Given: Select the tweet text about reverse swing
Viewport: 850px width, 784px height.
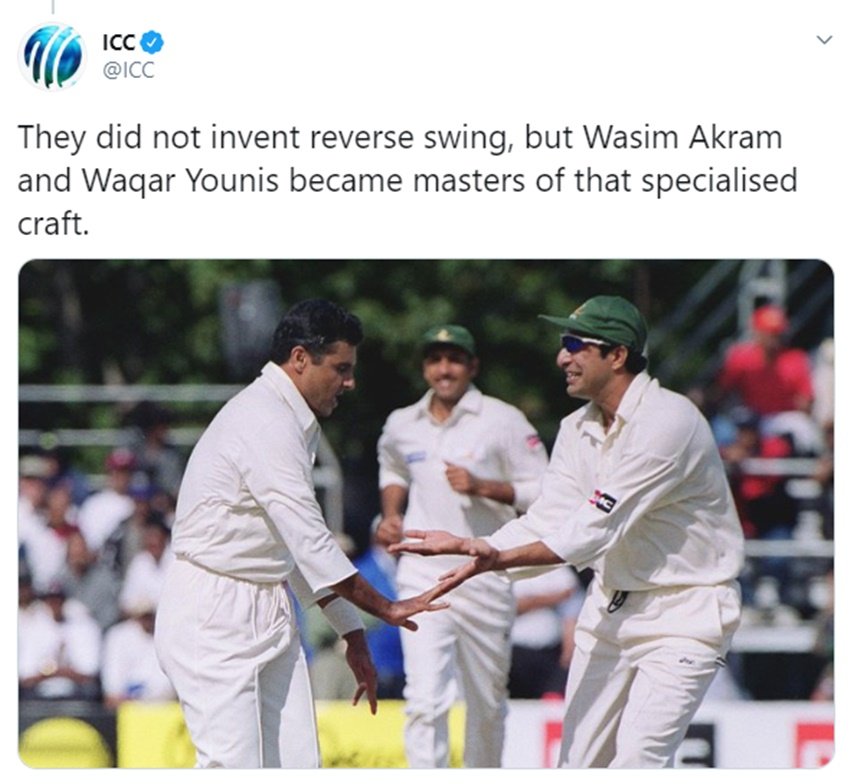Looking at the screenshot, I should [408, 181].
